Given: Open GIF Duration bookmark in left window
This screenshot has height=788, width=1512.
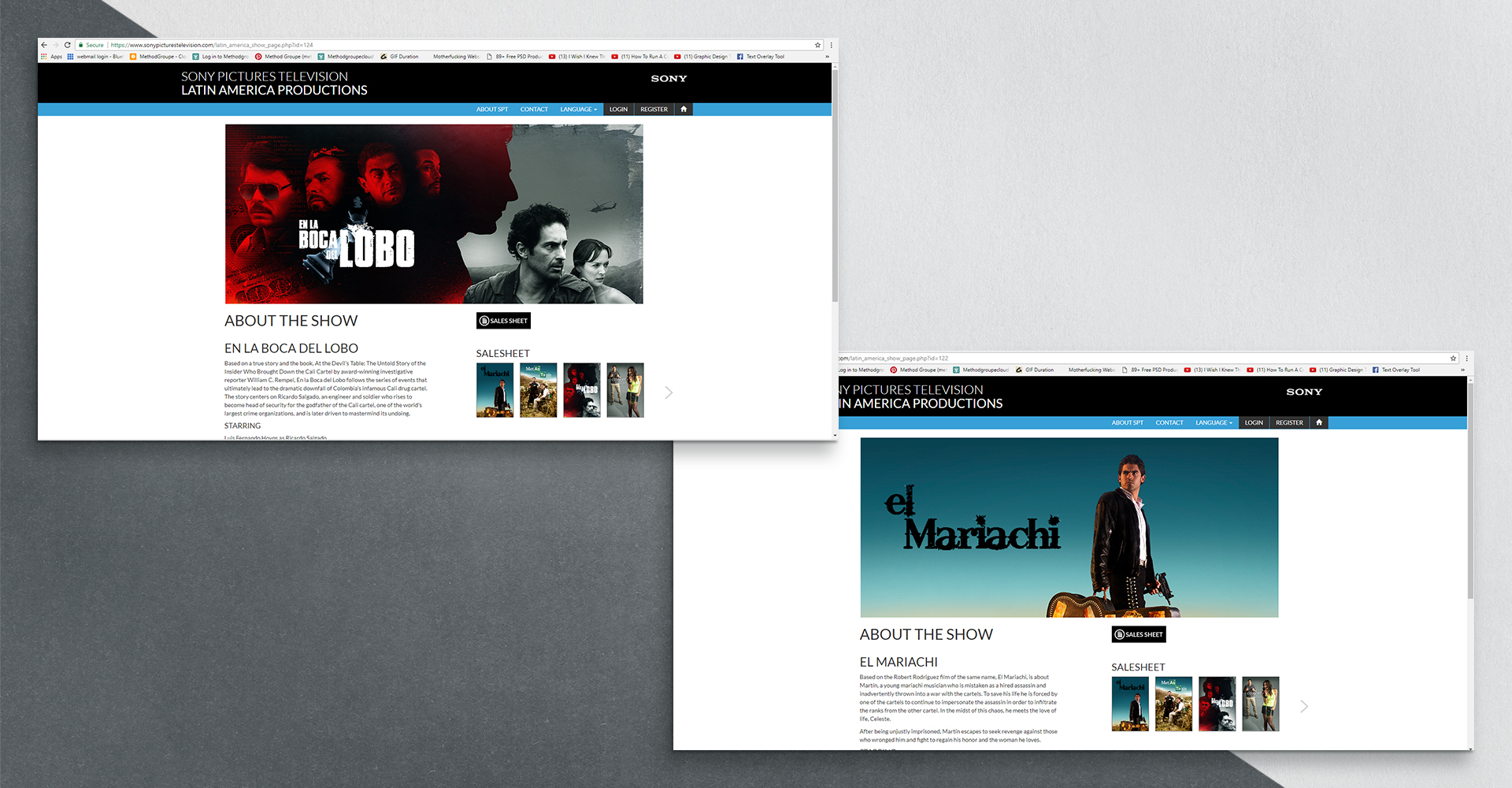Looking at the screenshot, I should point(400,57).
